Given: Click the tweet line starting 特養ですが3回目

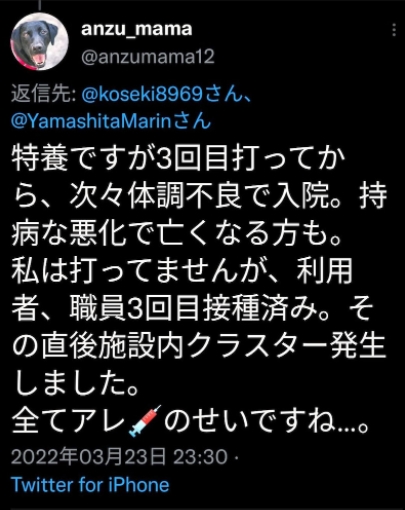Looking at the screenshot, I should coord(178,157).
